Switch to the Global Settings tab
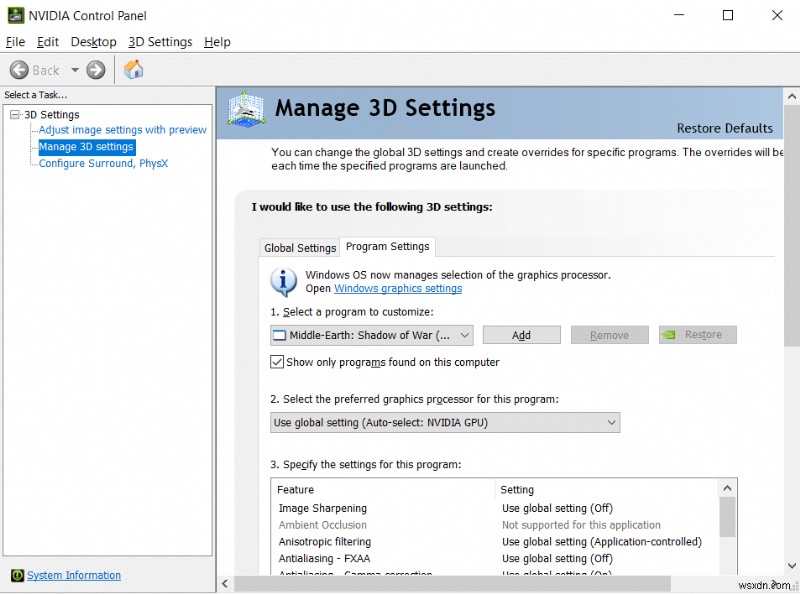This screenshot has height=594, width=800. pos(300,248)
